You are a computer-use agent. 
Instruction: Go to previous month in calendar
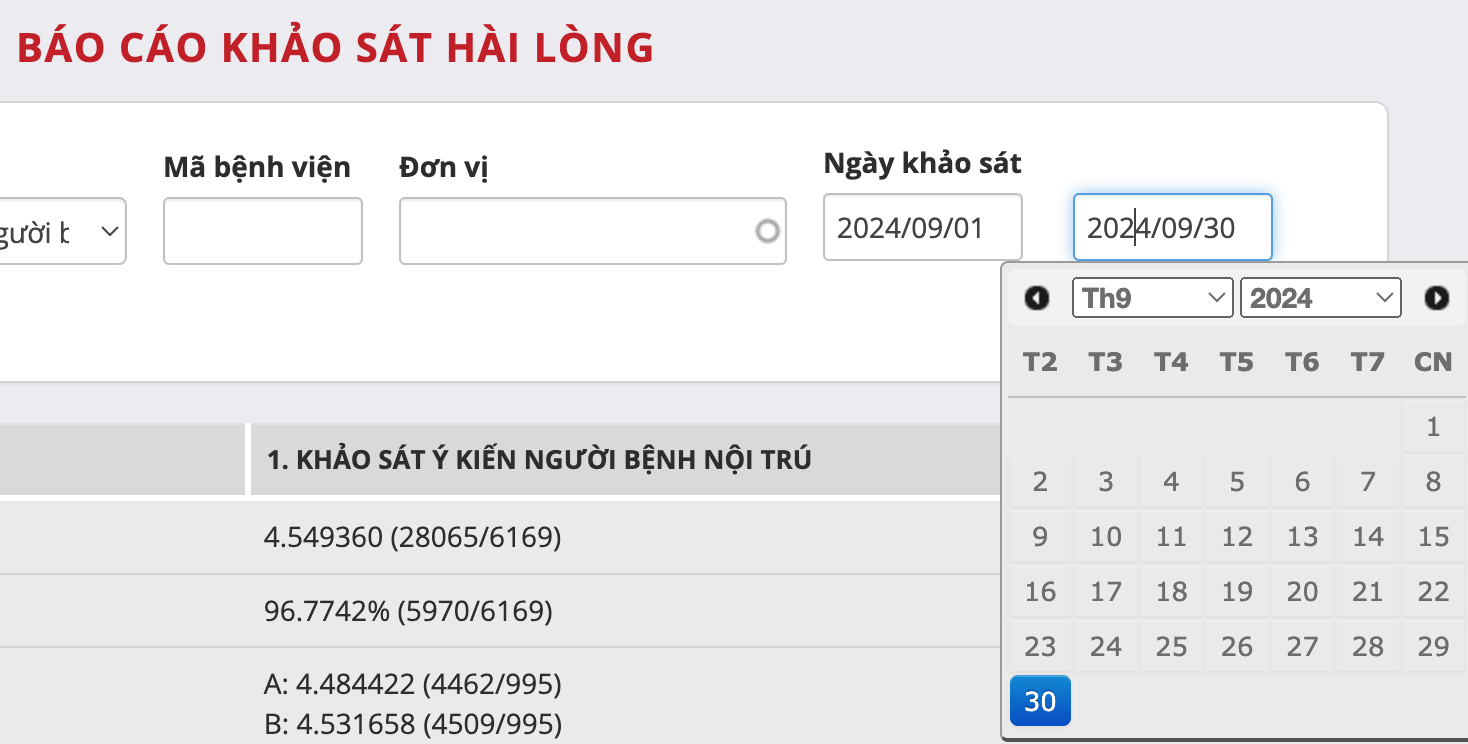click(1037, 298)
